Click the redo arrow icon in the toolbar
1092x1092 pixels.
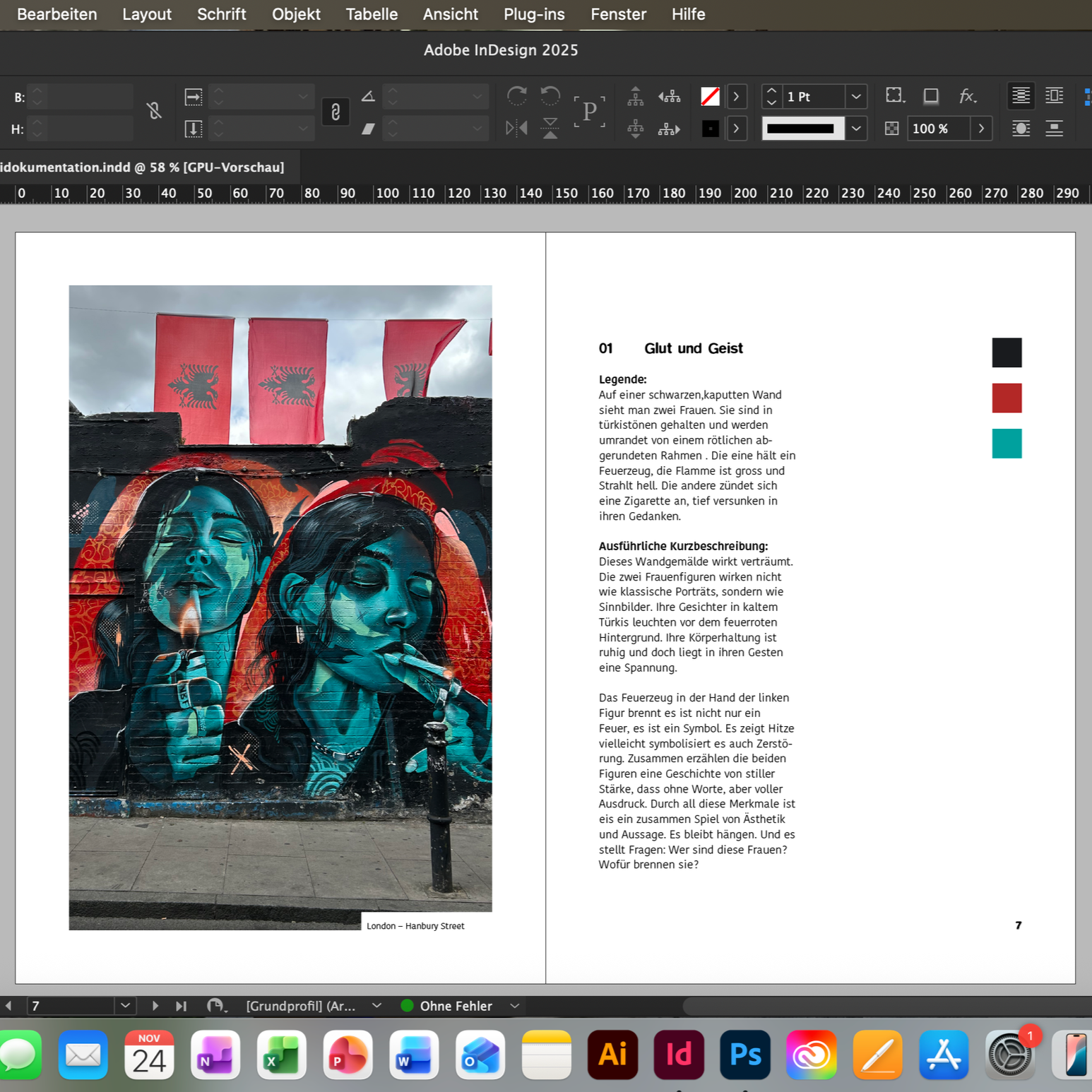point(518,96)
